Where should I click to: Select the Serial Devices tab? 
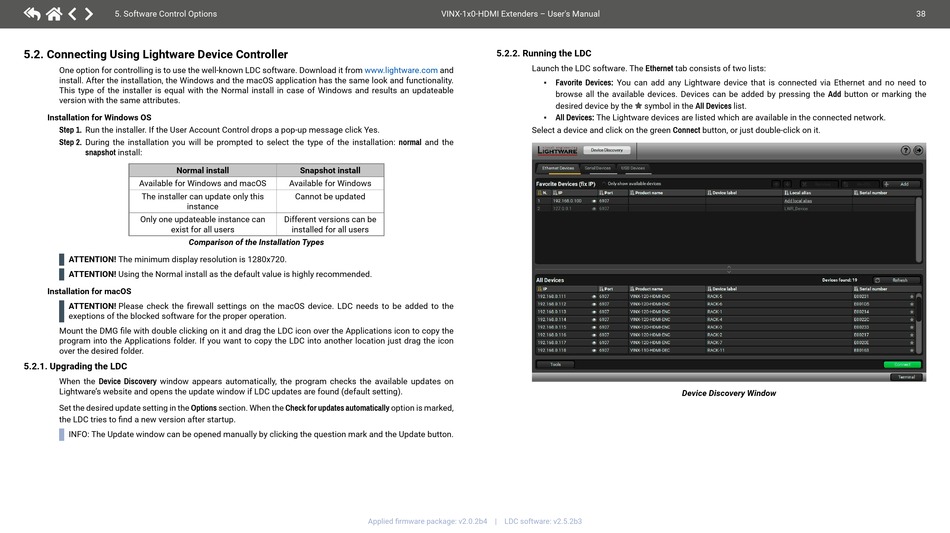597,168
